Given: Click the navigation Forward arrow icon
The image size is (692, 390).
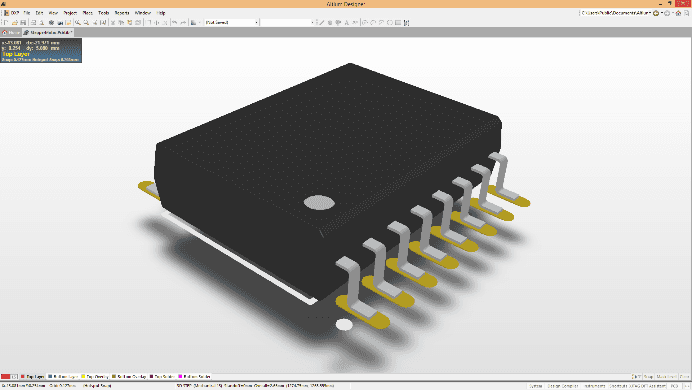Looking at the screenshot, I should 667,13.
